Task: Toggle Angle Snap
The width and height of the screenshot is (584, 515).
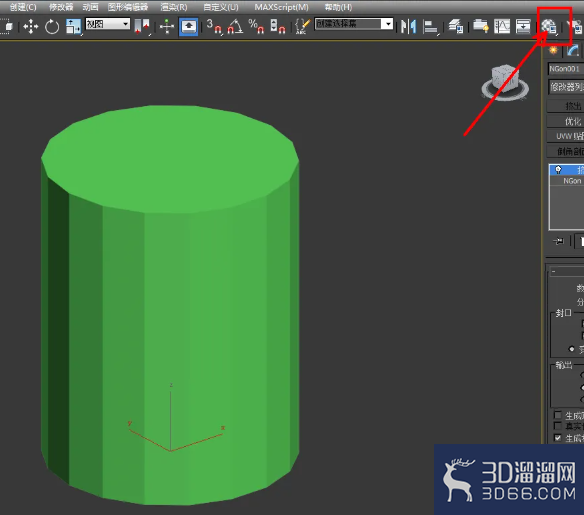Action: pyautogui.click(x=235, y=26)
